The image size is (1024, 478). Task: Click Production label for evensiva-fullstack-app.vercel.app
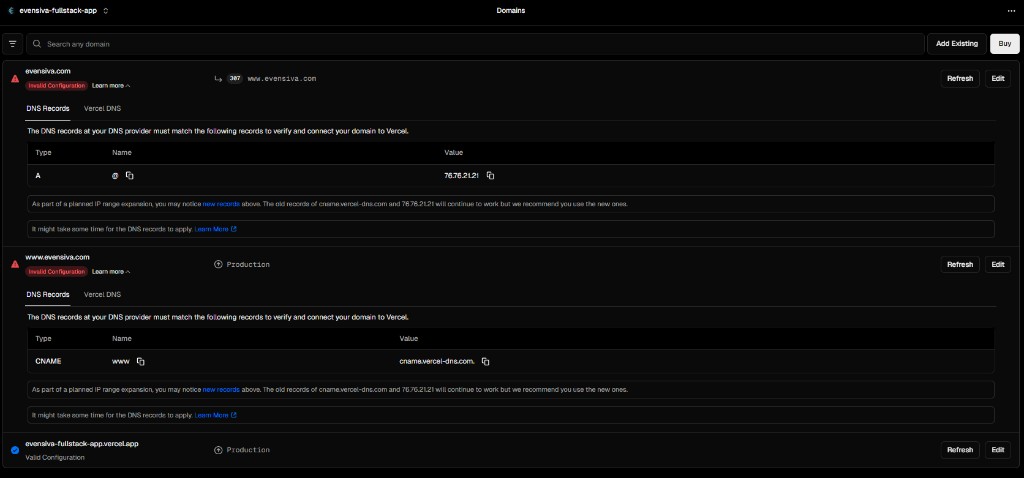tap(248, 450)
